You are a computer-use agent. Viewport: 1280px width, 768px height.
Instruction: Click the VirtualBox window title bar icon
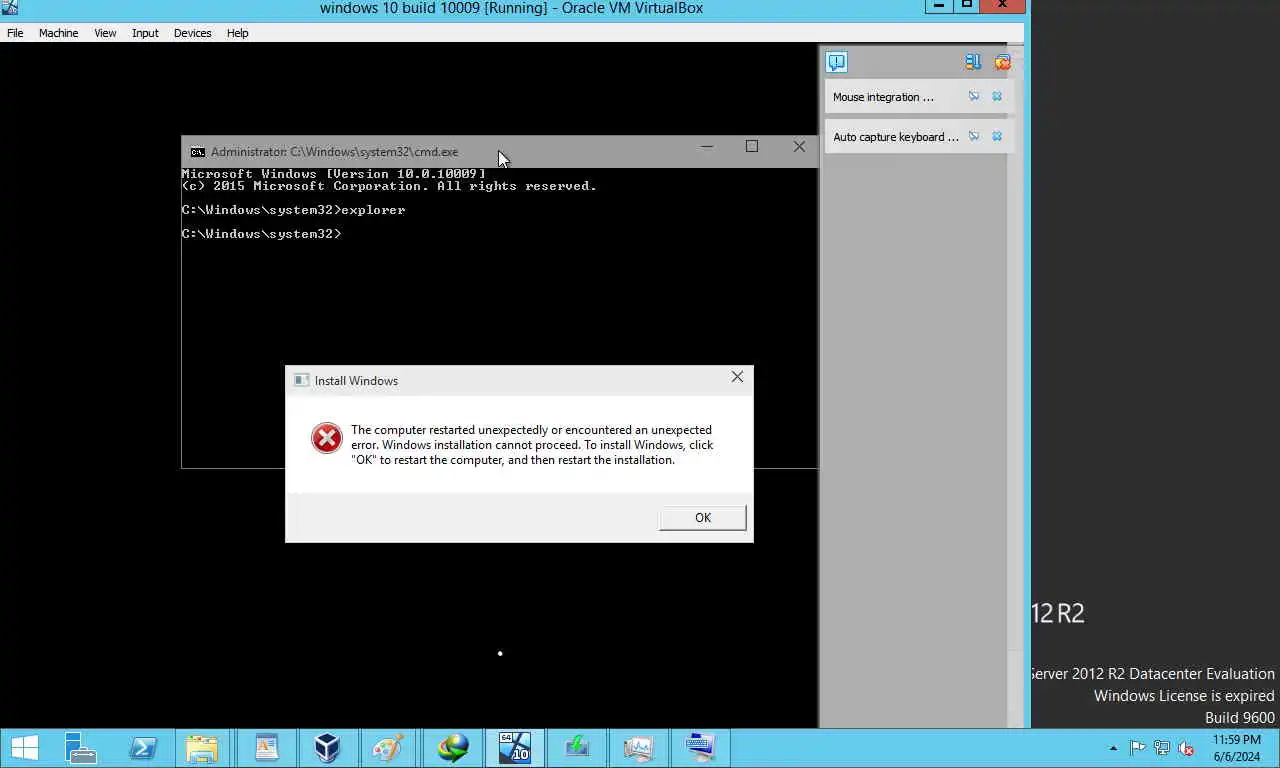point(10,7)
